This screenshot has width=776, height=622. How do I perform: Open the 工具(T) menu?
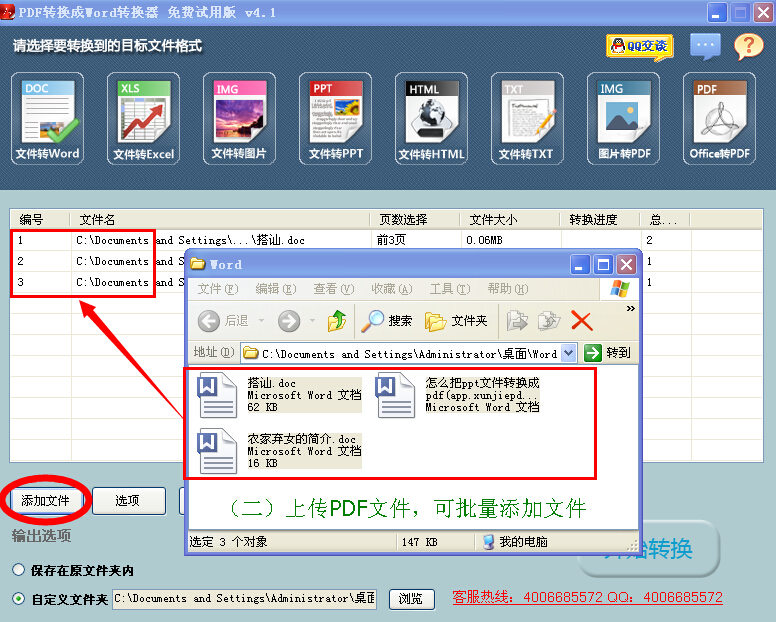(x=449, y=289)
